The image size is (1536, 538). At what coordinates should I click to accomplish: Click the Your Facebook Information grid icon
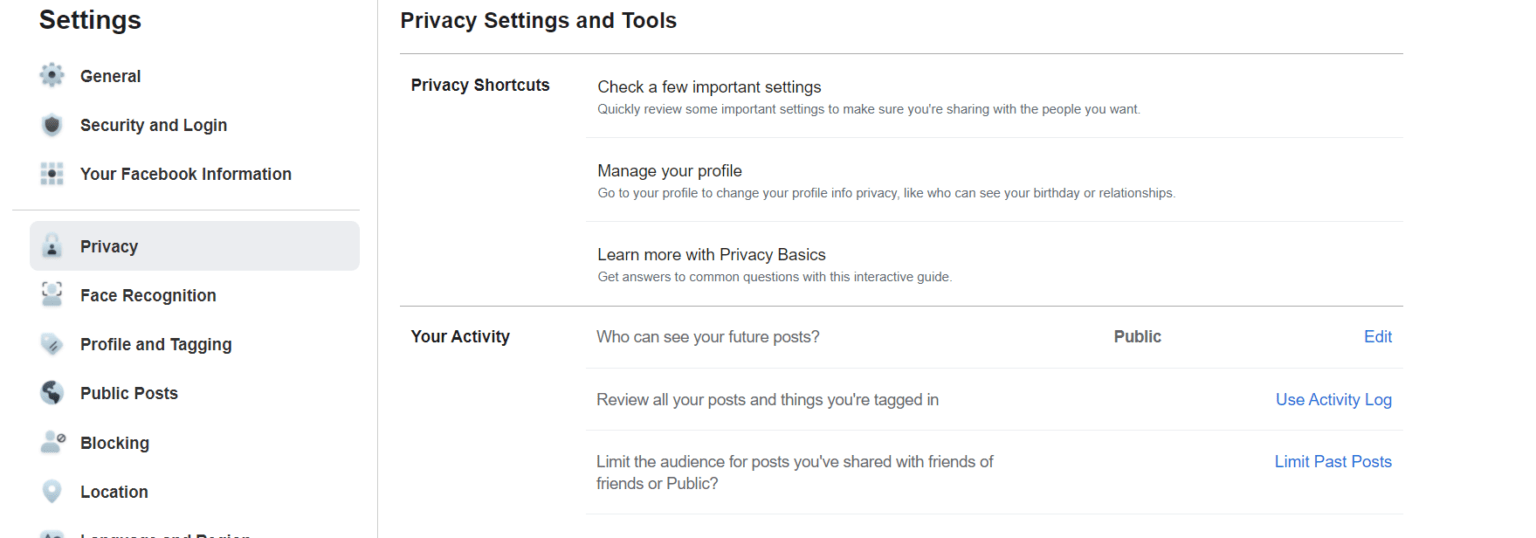52,174
